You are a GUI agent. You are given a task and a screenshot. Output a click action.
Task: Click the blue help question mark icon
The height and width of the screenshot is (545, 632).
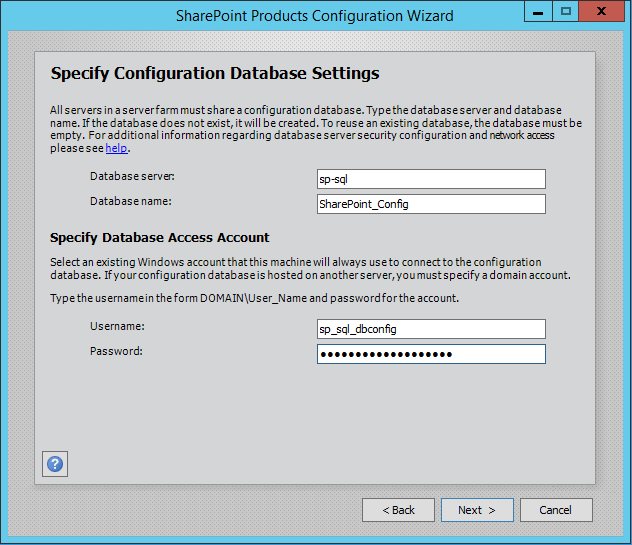click(55, 464)
